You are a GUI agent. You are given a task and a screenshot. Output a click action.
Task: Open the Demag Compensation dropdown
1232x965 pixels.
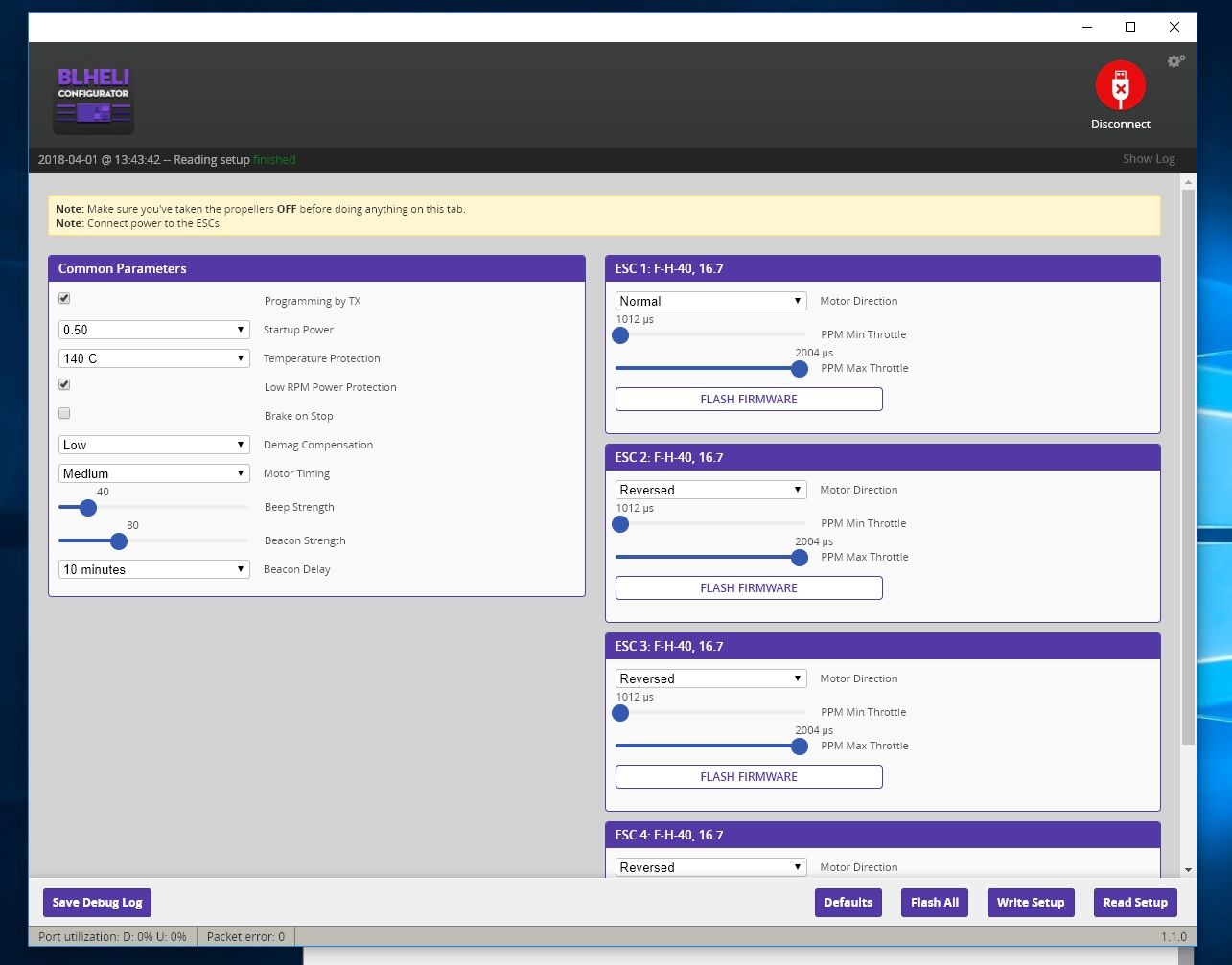(x=154, y=445)
